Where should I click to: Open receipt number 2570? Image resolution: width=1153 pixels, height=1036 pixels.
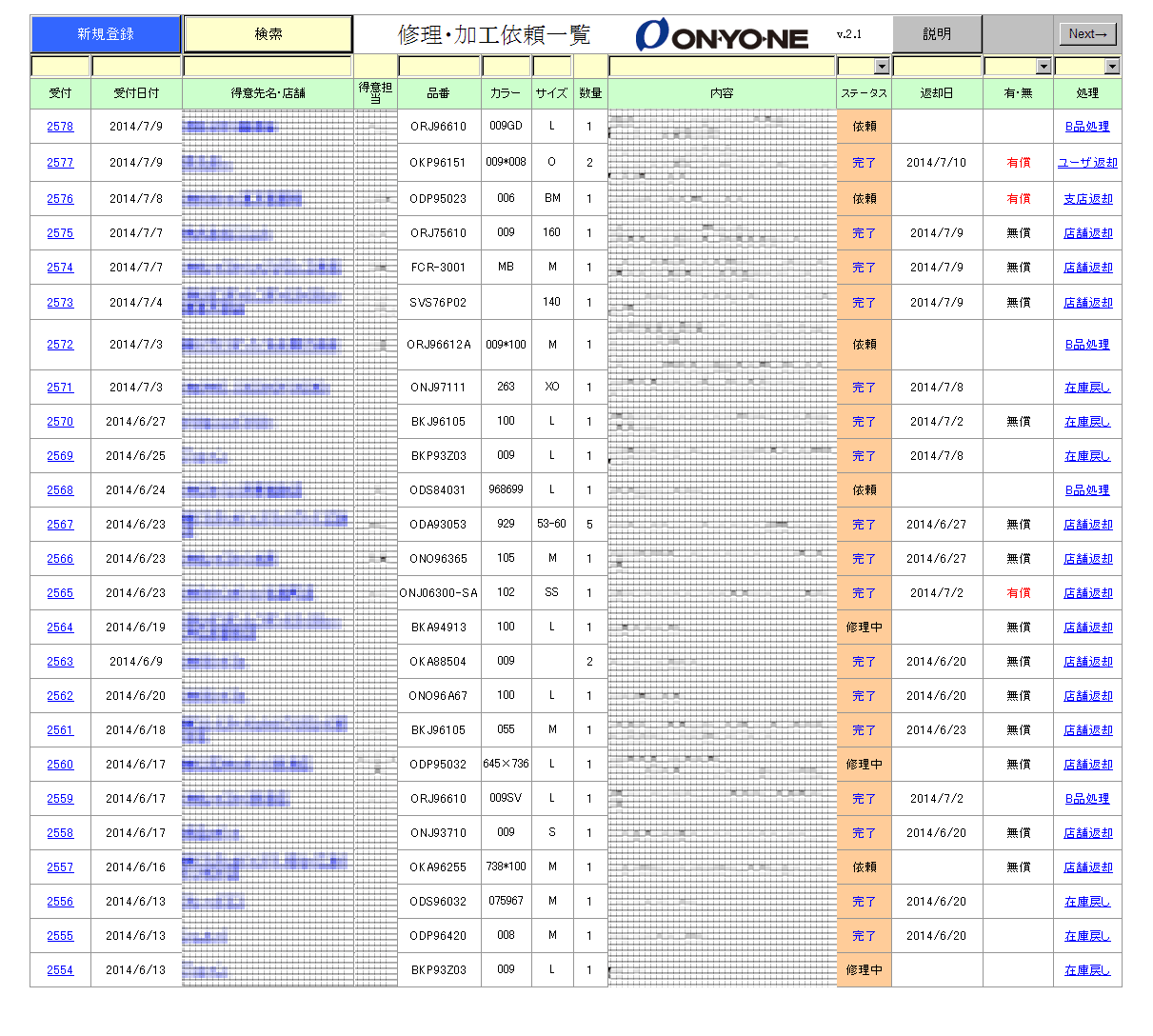pyautogui.click(x=60, y=422)
